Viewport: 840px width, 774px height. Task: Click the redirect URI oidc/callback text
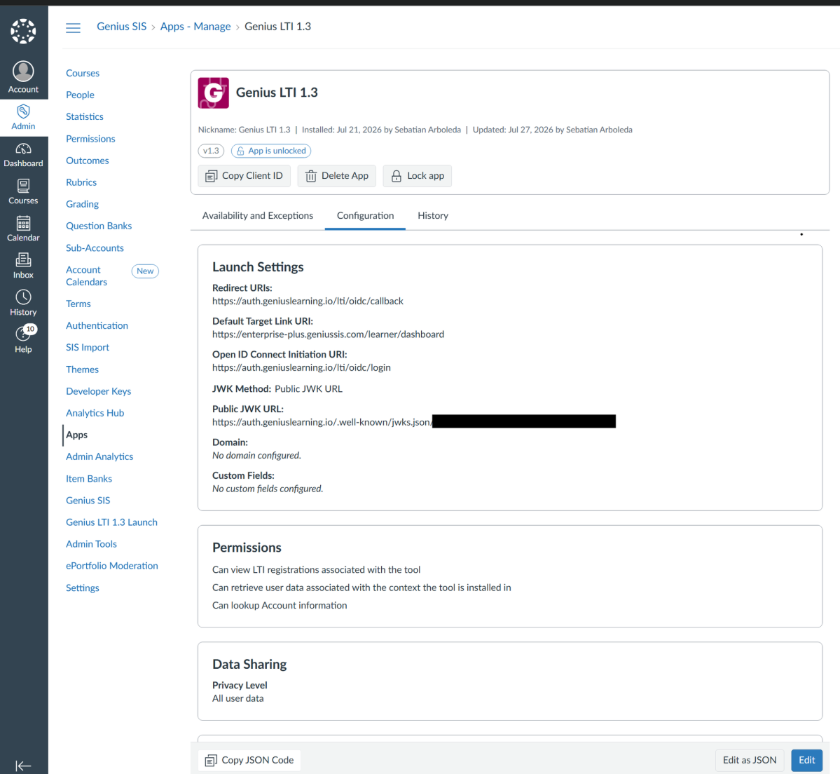308,301
